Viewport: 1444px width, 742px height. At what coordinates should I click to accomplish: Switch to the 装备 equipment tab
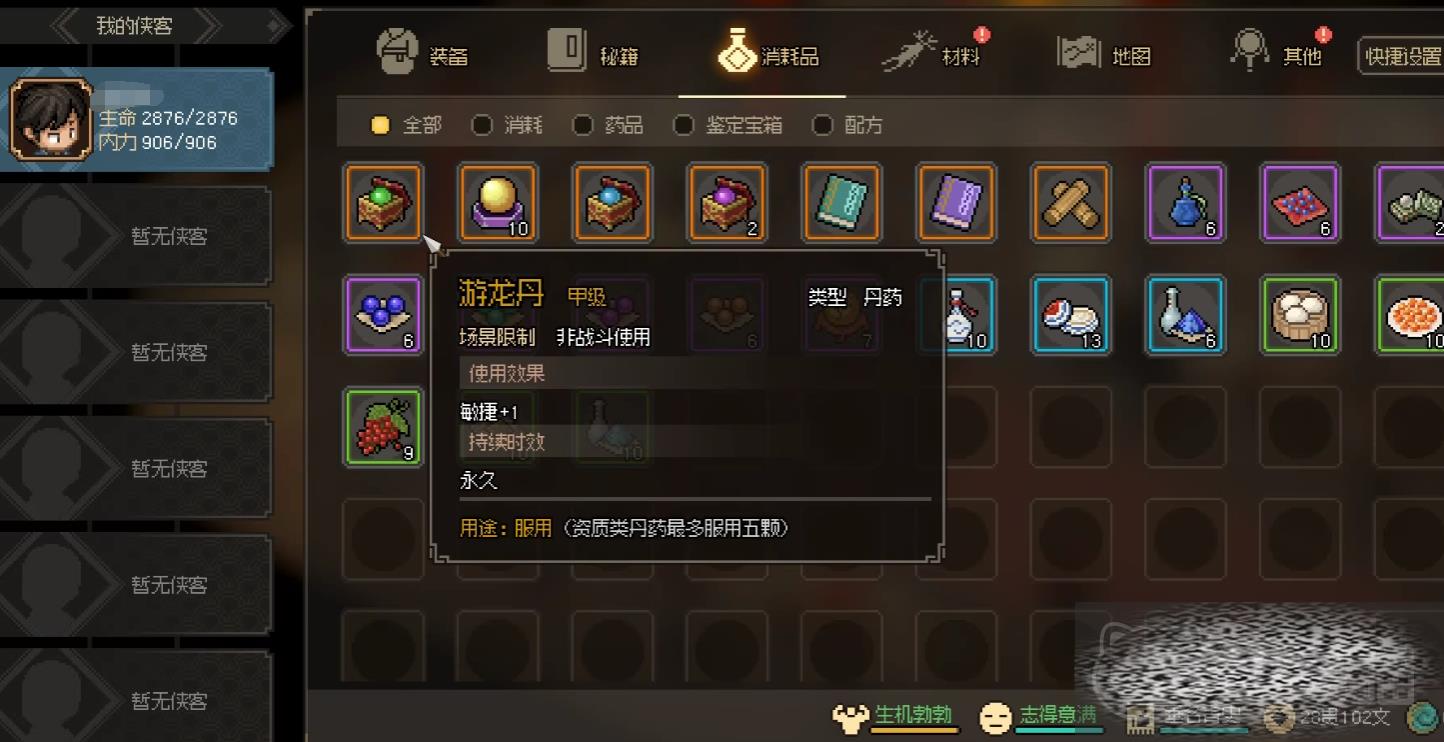(422, 53)
